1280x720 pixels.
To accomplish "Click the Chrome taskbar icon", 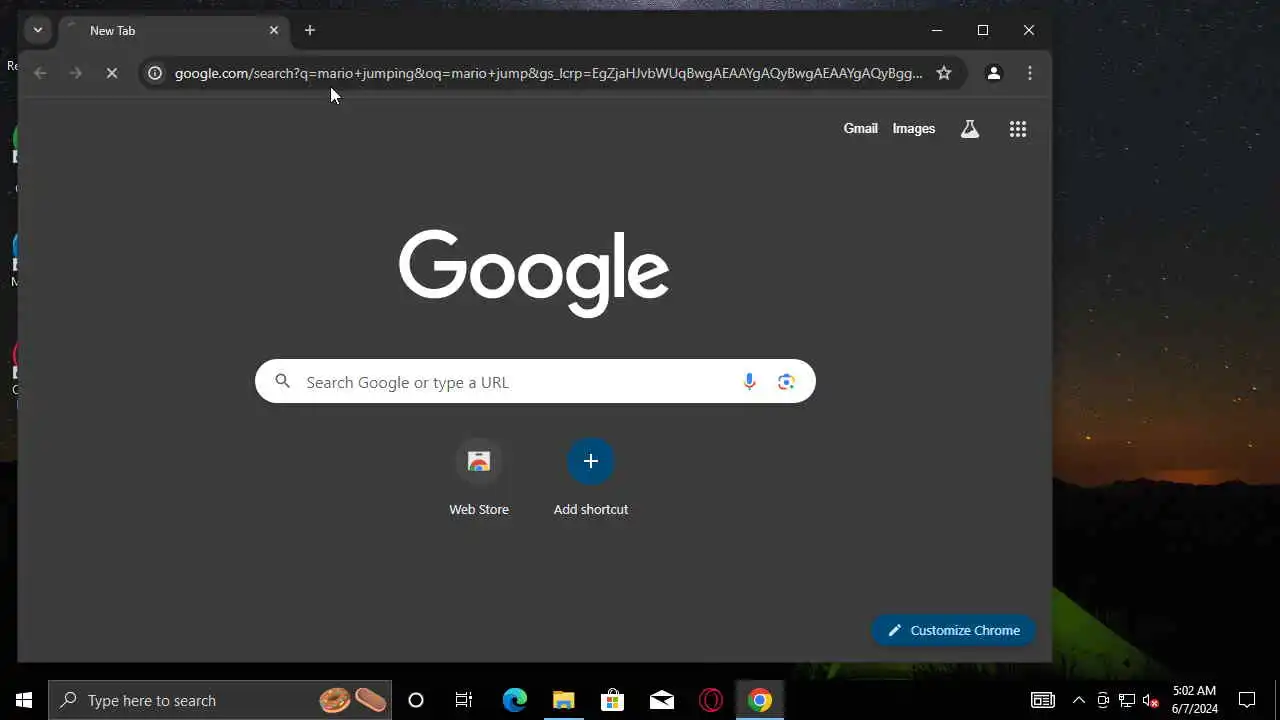I will 760,700.
